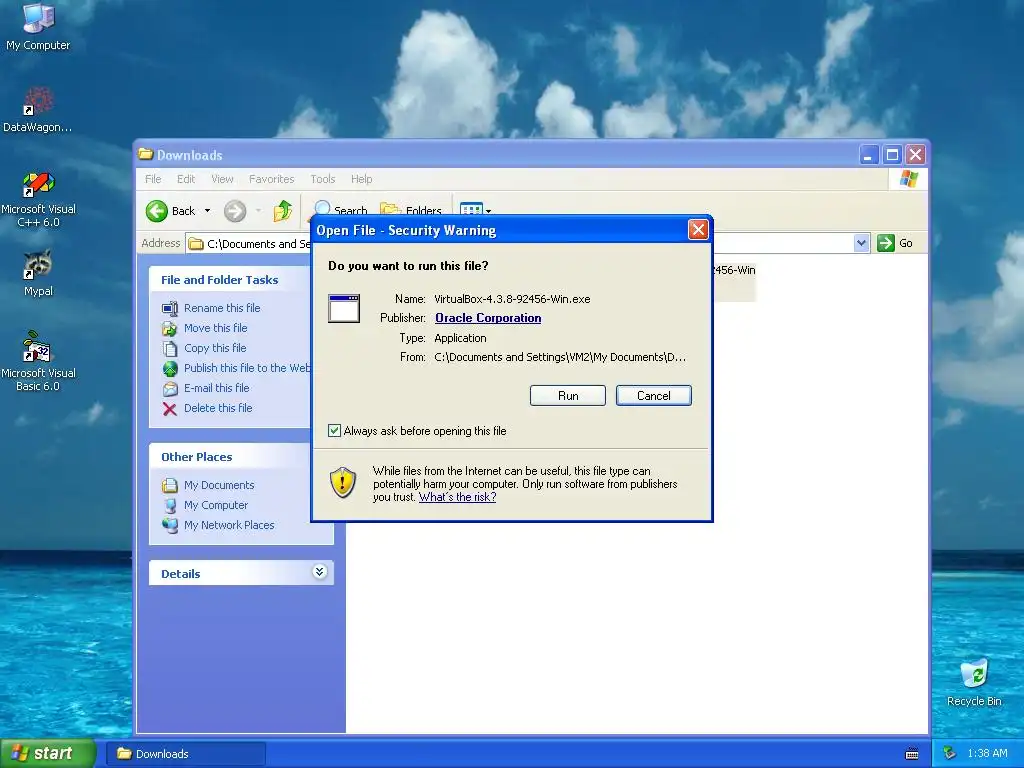Open the DataWagon desktop shortcut
Image resolution: width=1024 pixels, height=768 pixels.
tap(38, 110)
